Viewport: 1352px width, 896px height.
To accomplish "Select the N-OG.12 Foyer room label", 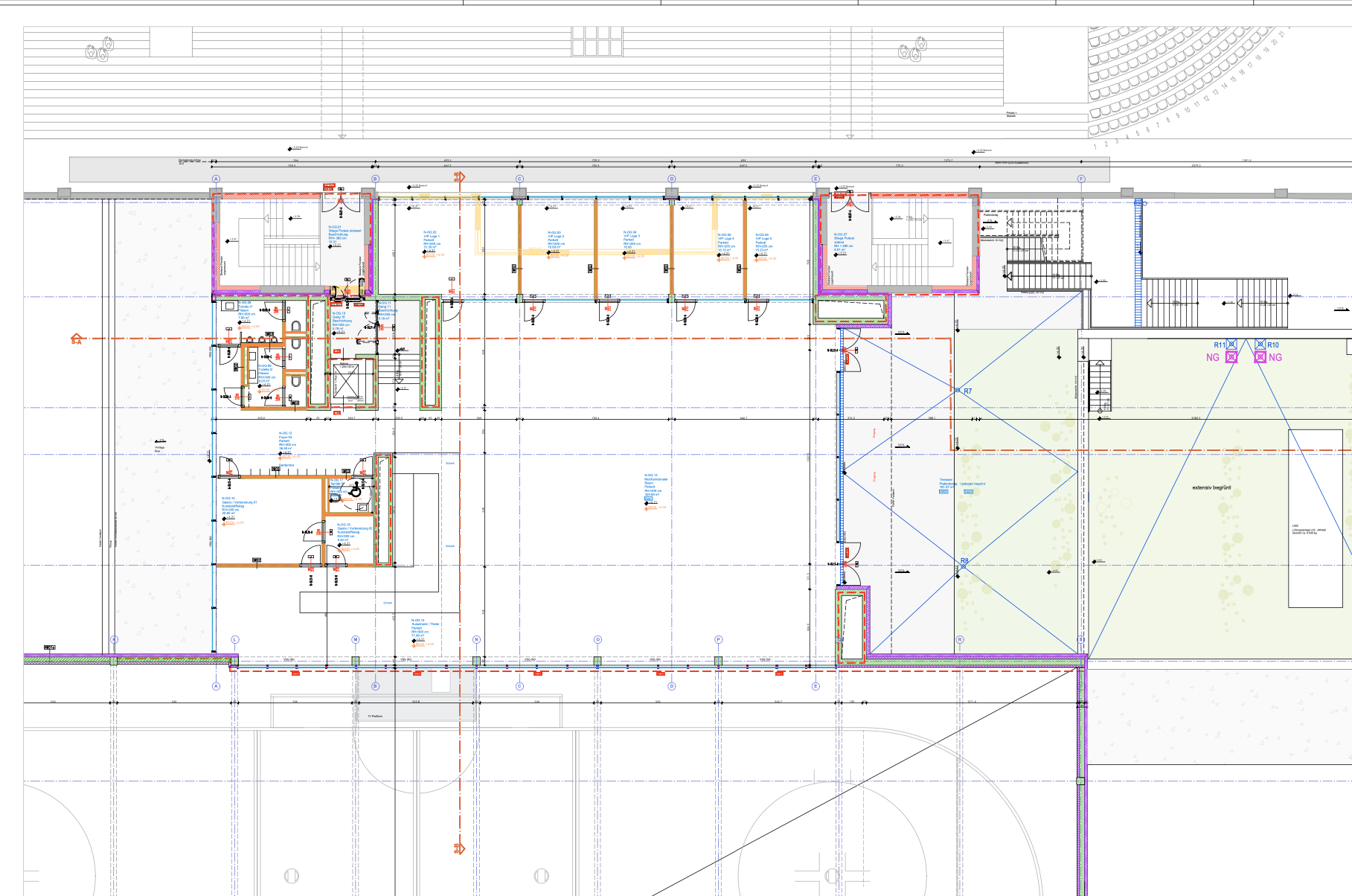I will (x=287, y=441).
